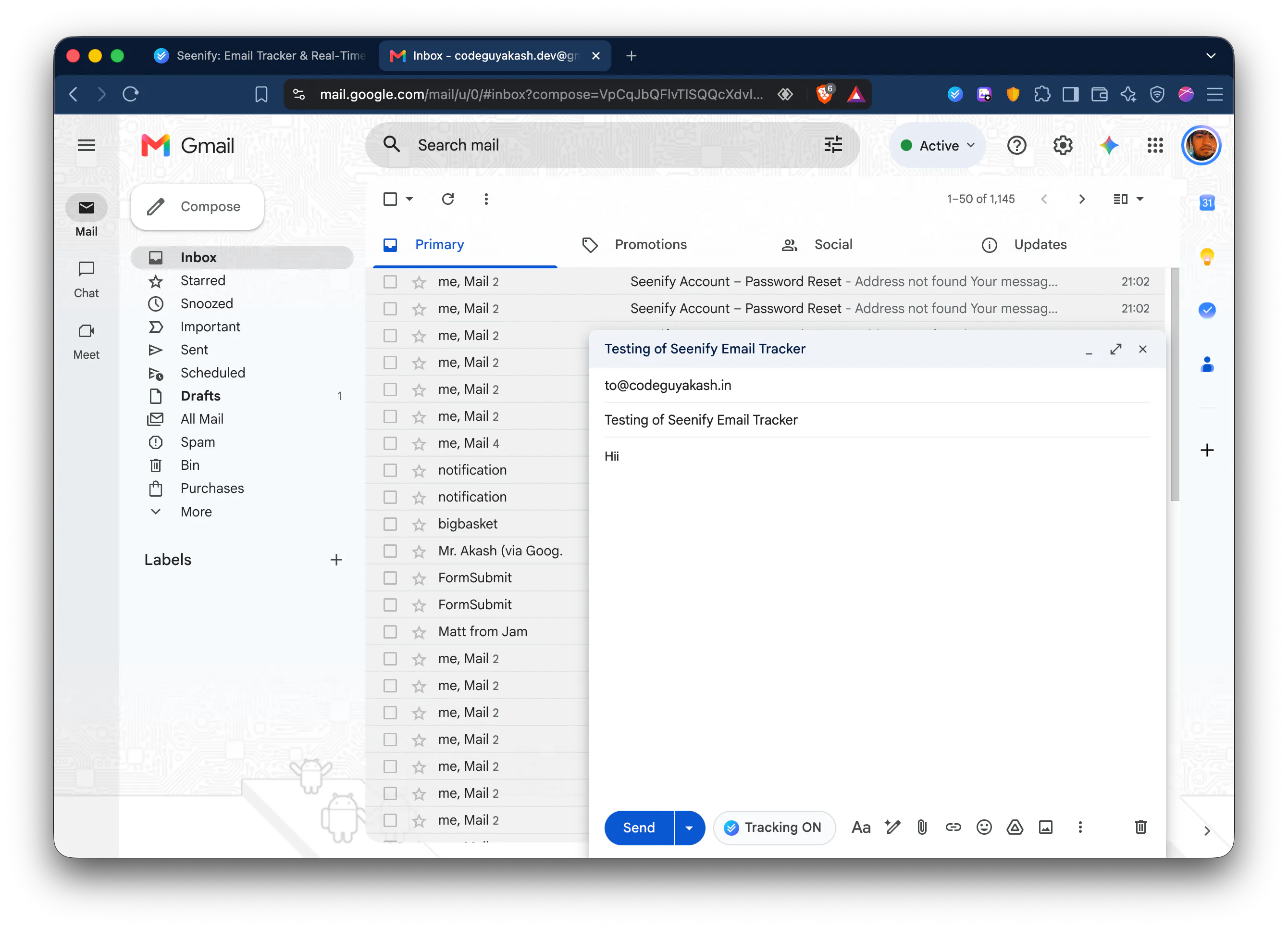Switch to the Promotions tab
Viewport: 1288px width, 929px height.
(651, 244)
